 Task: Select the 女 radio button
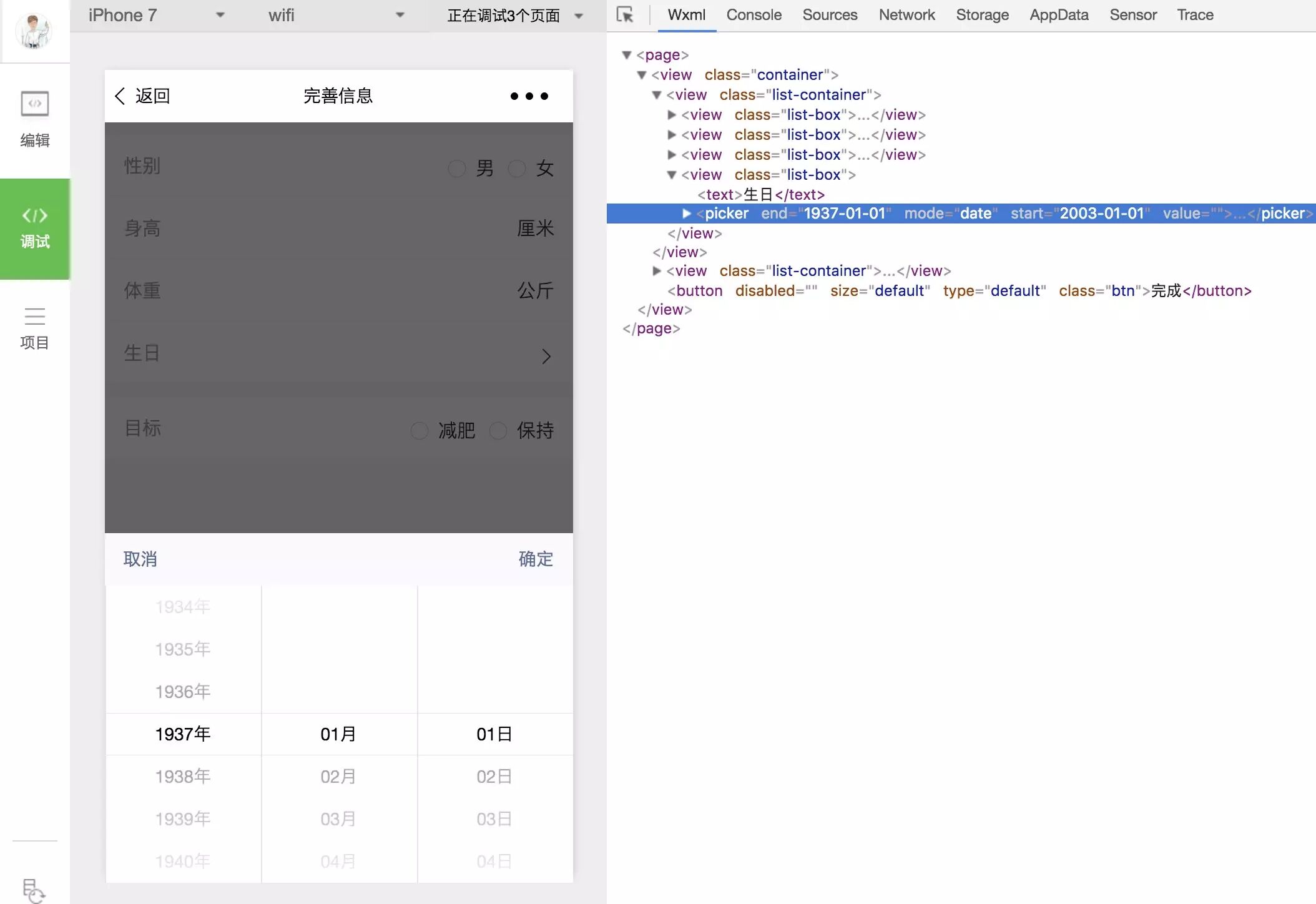click(x=517, y=169)
